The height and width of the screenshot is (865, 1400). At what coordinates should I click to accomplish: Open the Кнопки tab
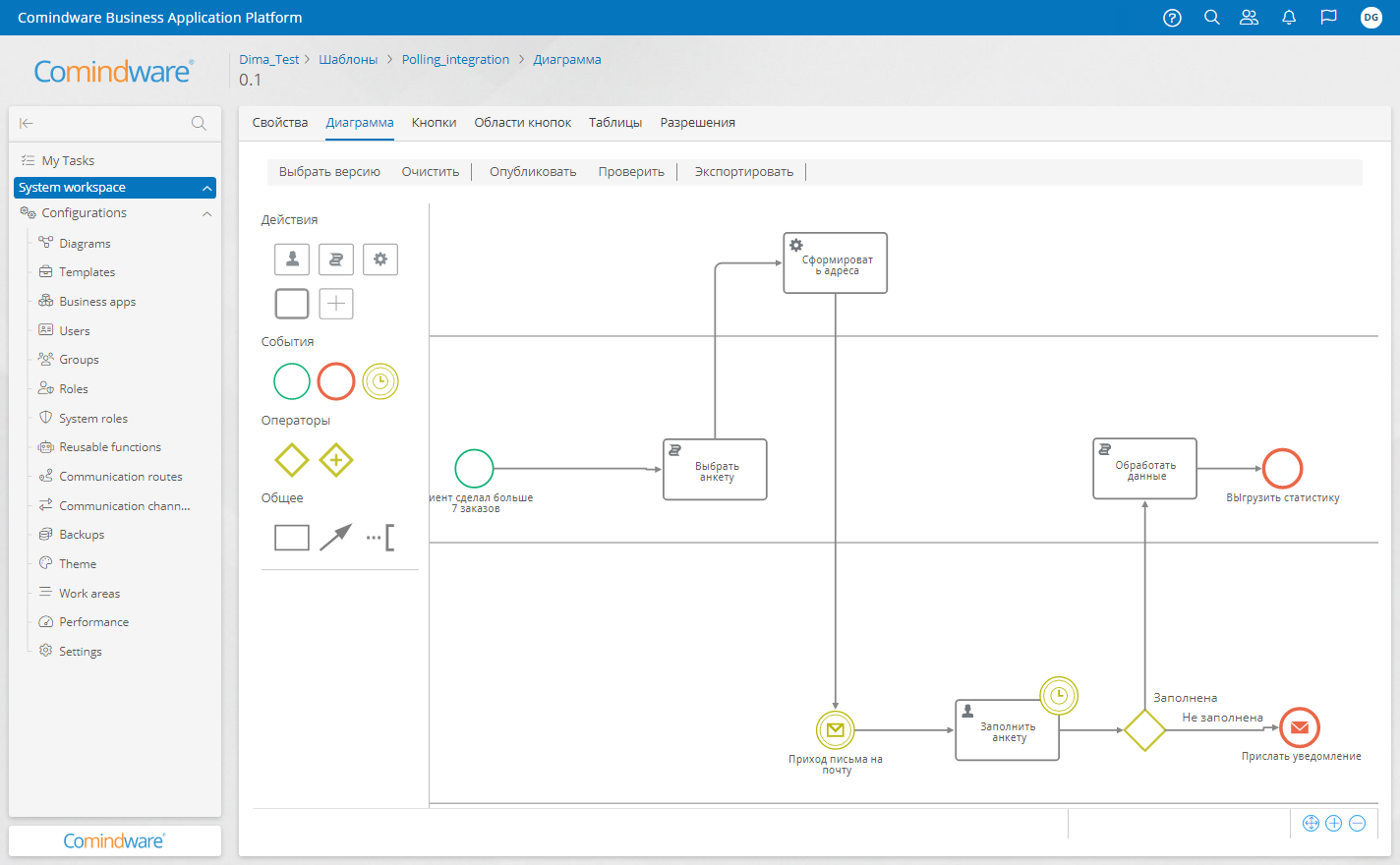click(x=434, y=123)
